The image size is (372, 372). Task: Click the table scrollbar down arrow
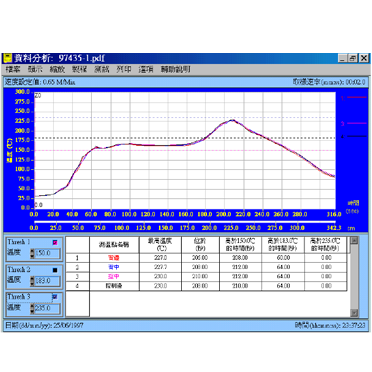click(354, 313)
